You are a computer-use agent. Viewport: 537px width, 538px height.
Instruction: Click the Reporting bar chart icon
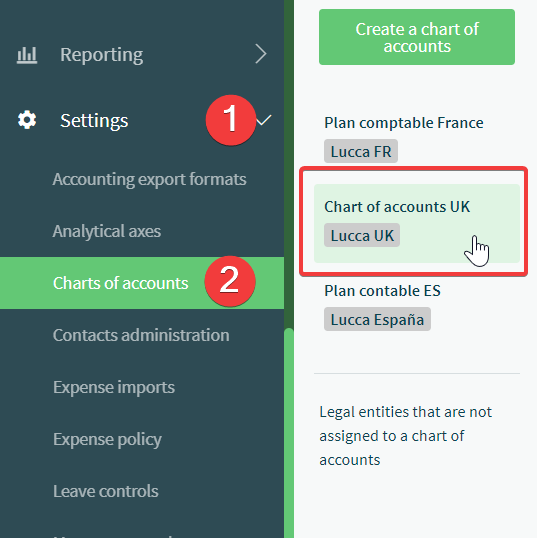tap(27, 55)
